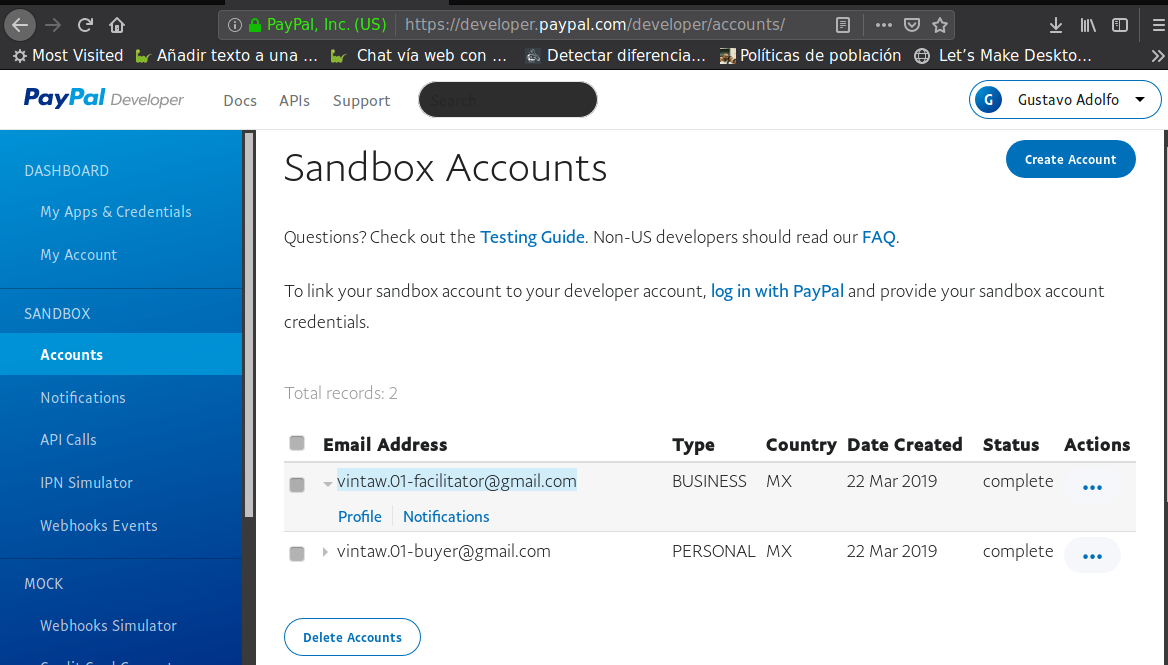Open 'Let's Make Deskto' bookmark
This screenshot has height=665, width=1168.
[1003, 56]
